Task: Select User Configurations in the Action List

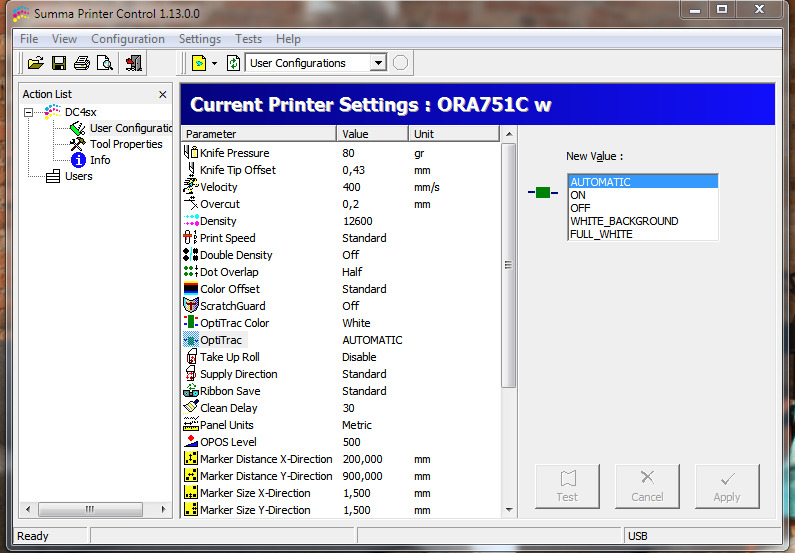Action: coord(131,128)
